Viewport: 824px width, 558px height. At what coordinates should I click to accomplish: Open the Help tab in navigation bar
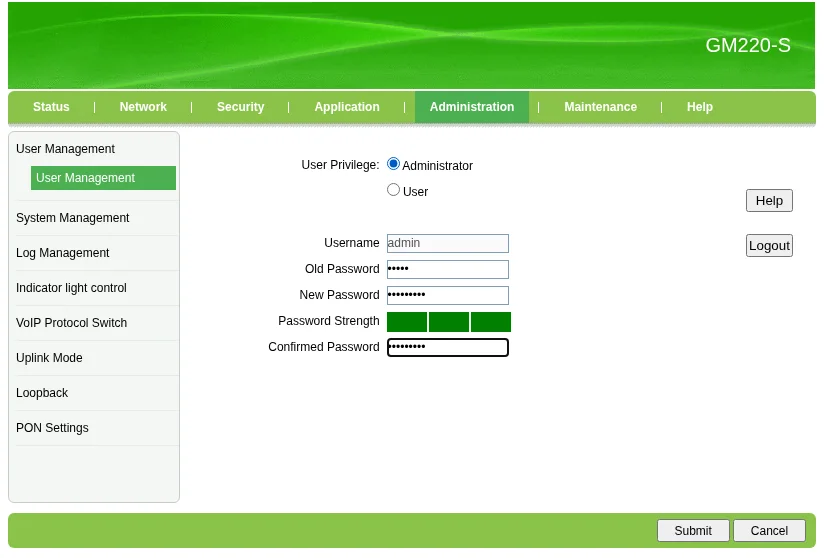pyautogui.click(x=699, y=107)
